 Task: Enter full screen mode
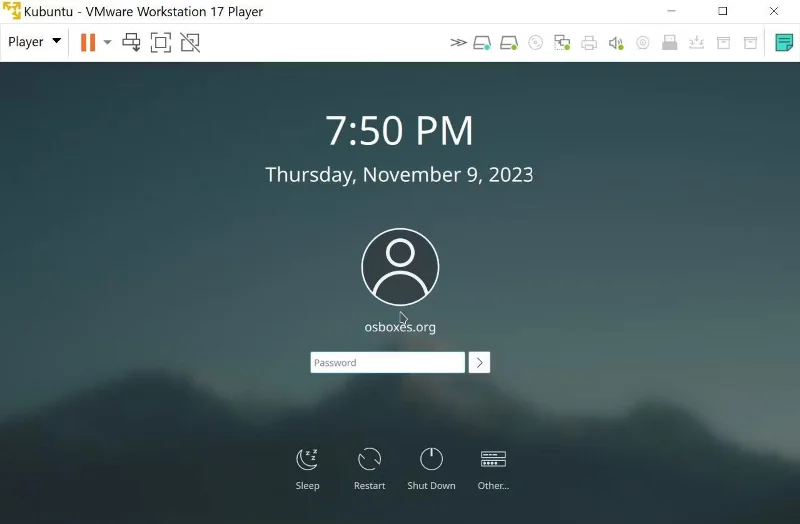pyautogui.click(x=161, y=42)
